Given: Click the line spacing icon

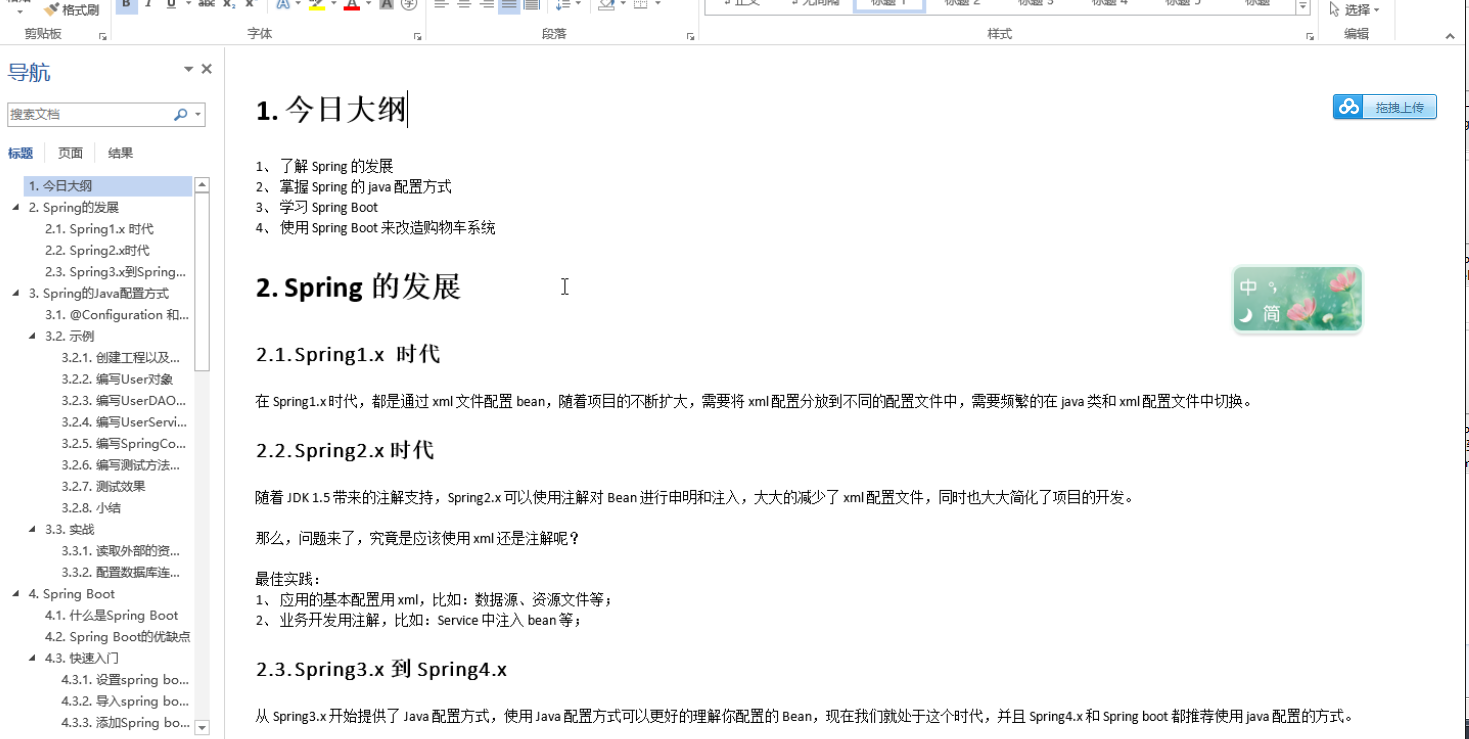Looking at the screenshot, I should coord(561,4).
